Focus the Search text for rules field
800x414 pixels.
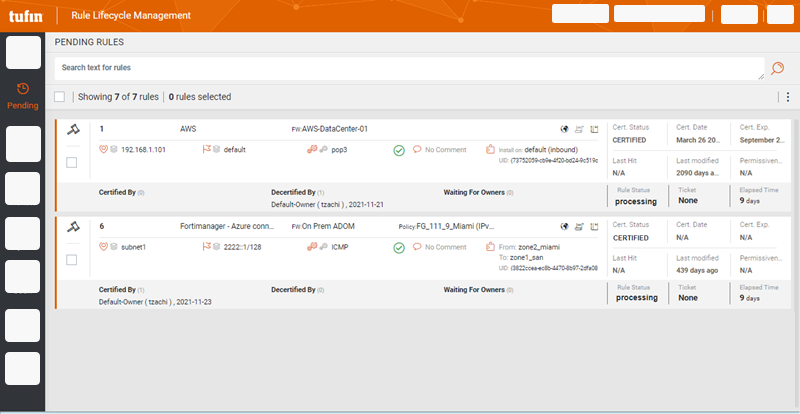tap(409, 68)
